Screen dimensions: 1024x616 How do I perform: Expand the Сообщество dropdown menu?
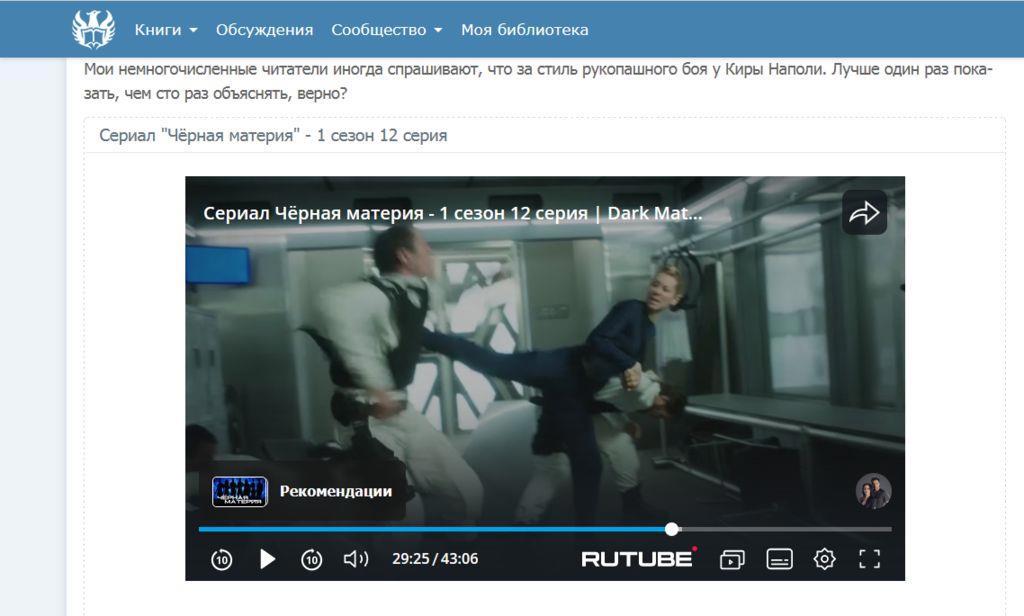pos(387,29)
